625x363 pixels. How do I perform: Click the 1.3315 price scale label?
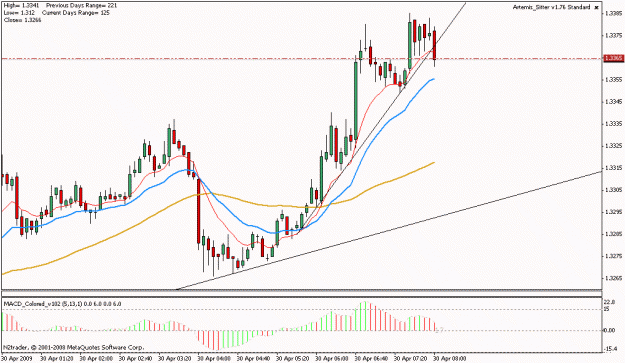point(613,168)
